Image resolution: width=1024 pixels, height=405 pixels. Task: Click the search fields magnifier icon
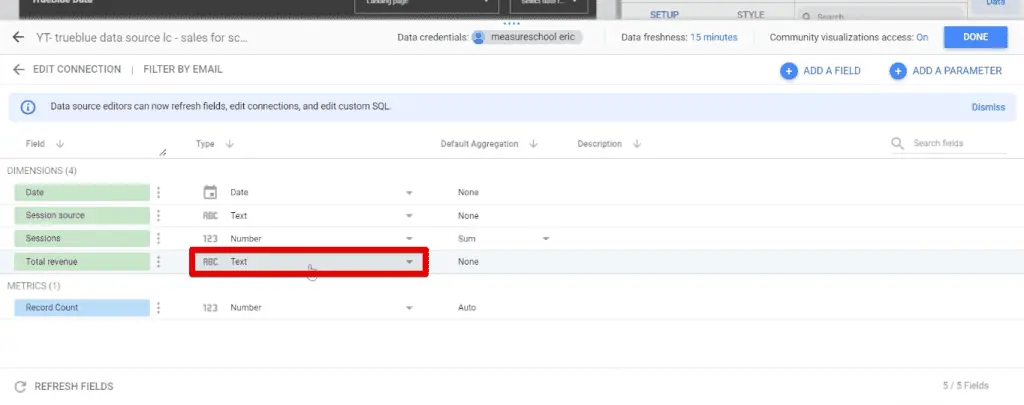click(x=898, y=143)
